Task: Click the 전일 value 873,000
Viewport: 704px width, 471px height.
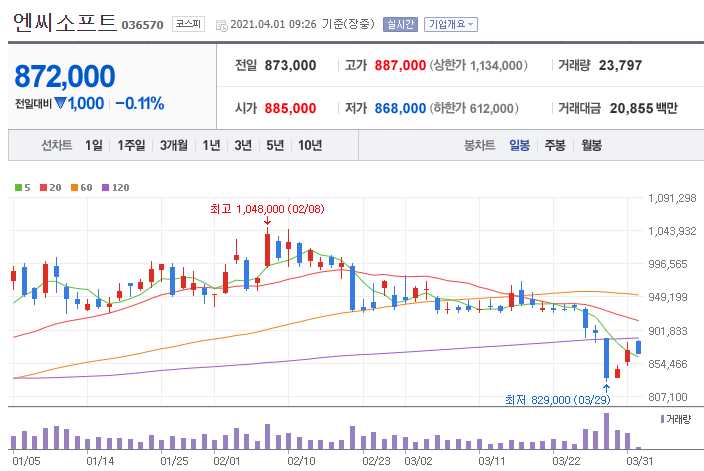Action: pos(290,66)
